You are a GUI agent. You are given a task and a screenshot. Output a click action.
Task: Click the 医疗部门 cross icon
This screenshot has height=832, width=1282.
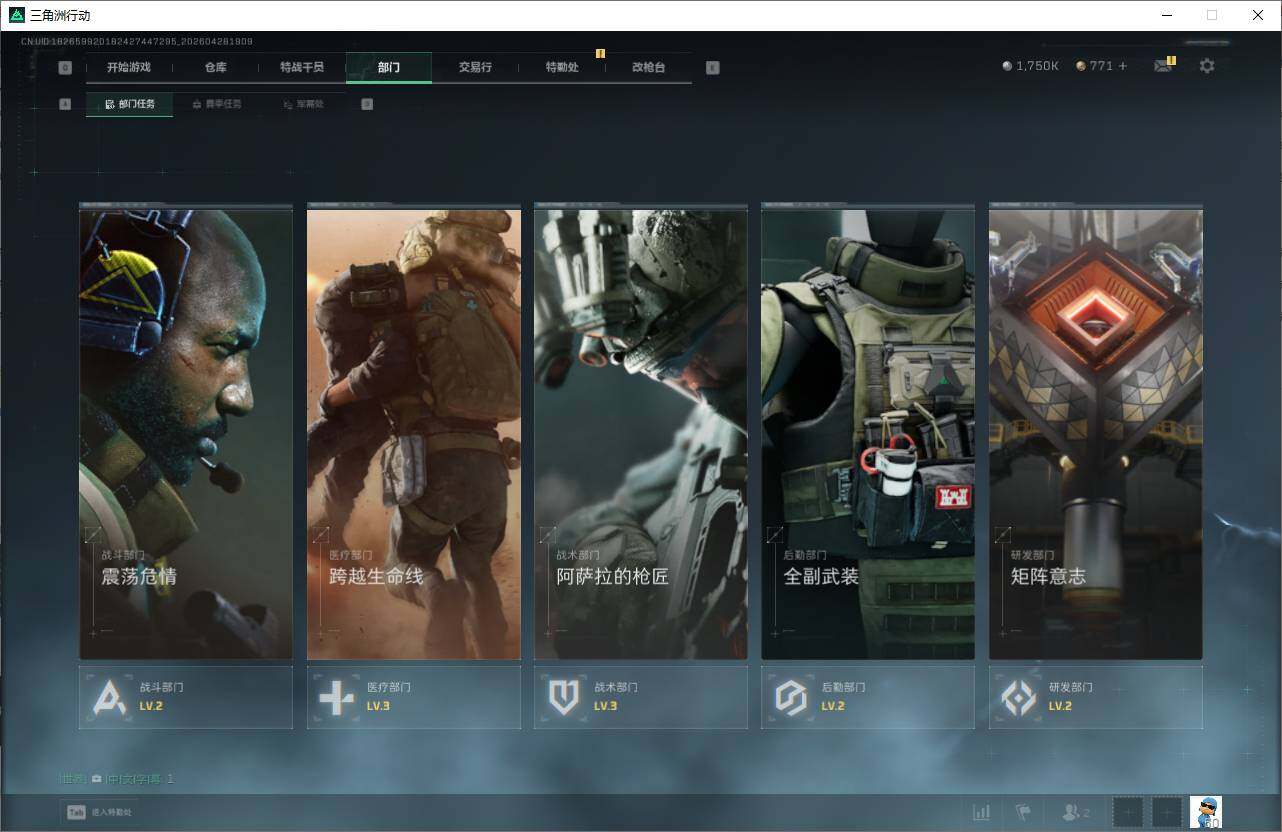336,697
